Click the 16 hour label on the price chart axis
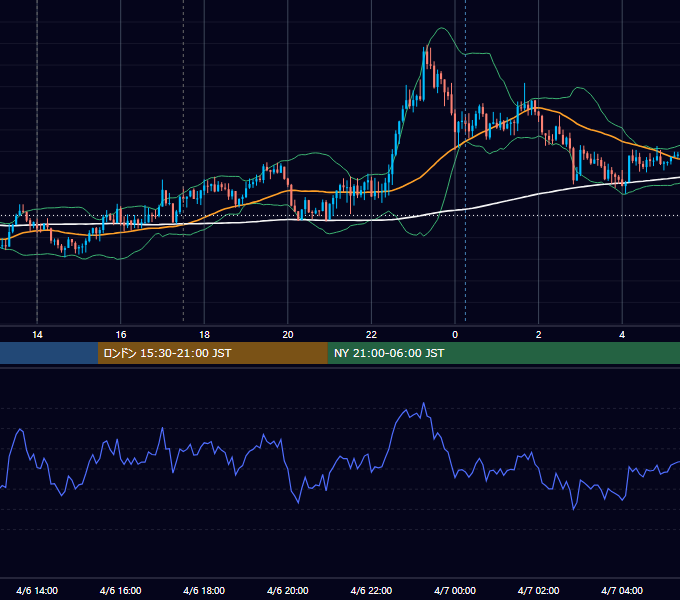This screenshot has width=680, height=600. click(121, 335)
